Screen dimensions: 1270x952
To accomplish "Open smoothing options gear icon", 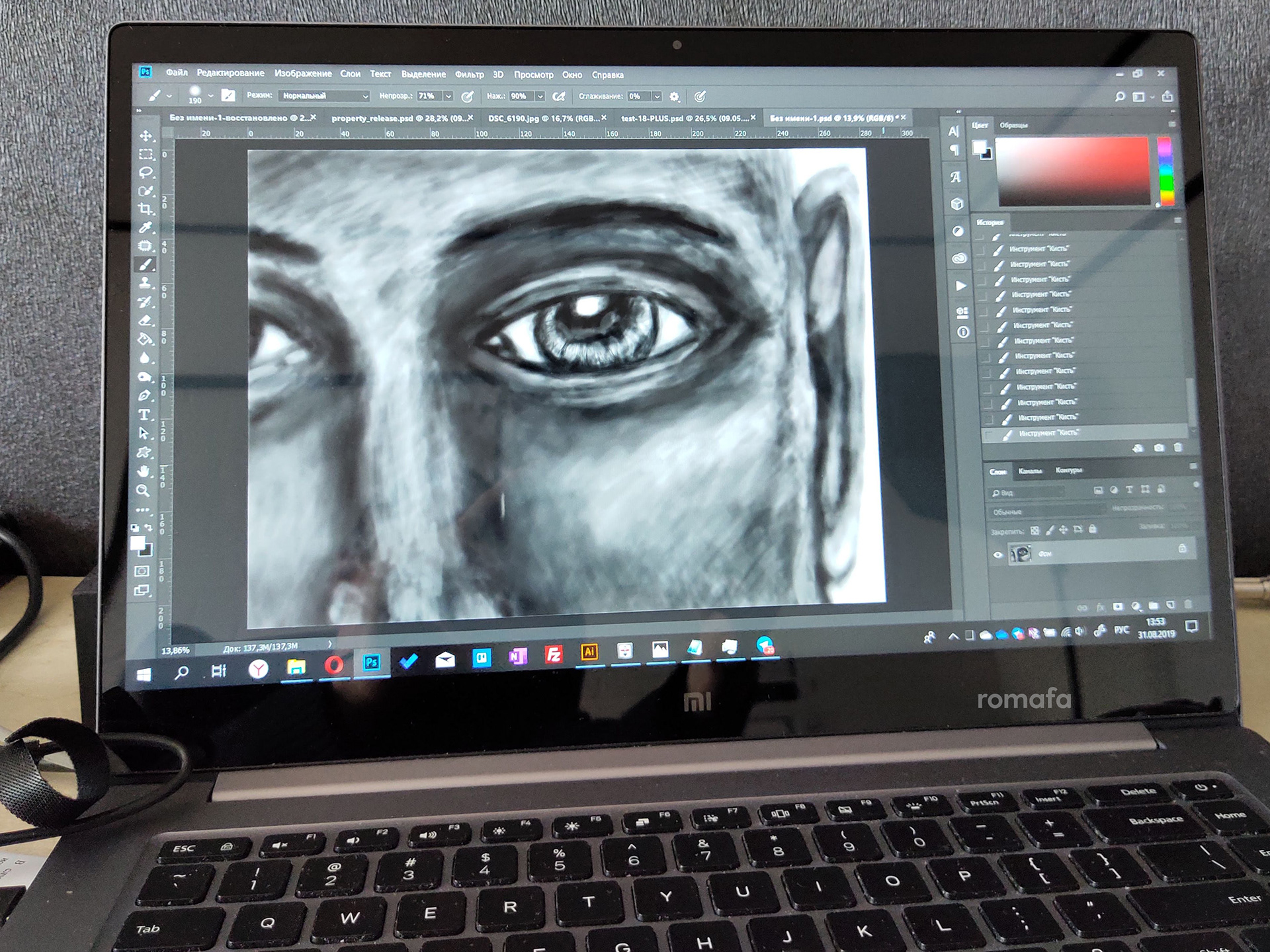I will (674, 97).
